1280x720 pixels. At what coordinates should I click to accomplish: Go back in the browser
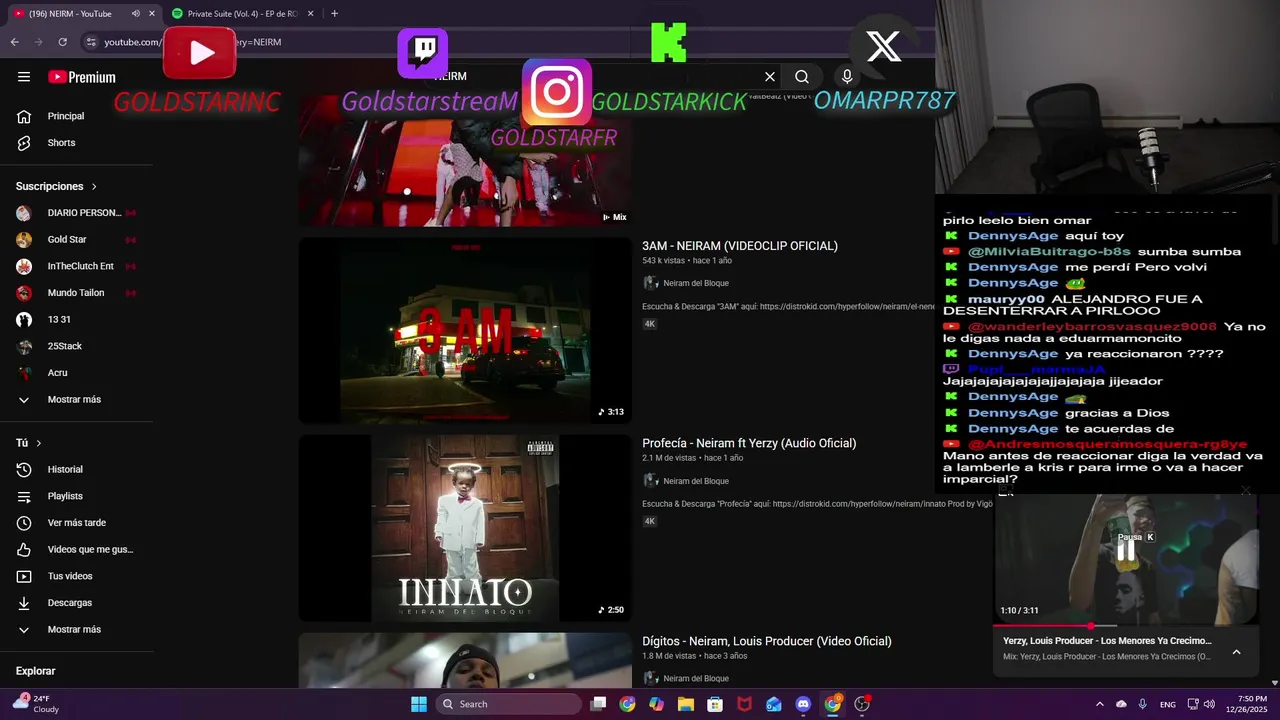coord(14,42)
